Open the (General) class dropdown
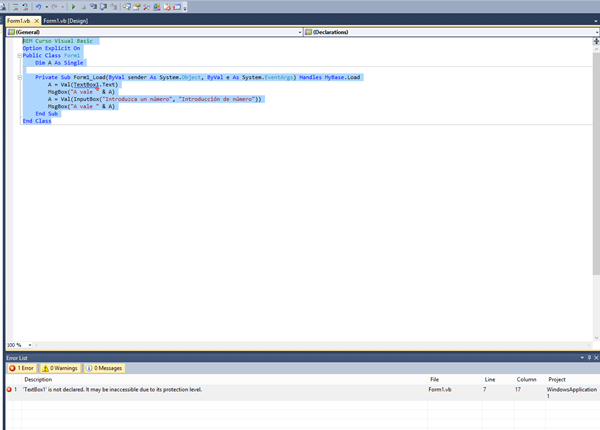This screenshot has width=600, height=430. (x=155, y=32)
